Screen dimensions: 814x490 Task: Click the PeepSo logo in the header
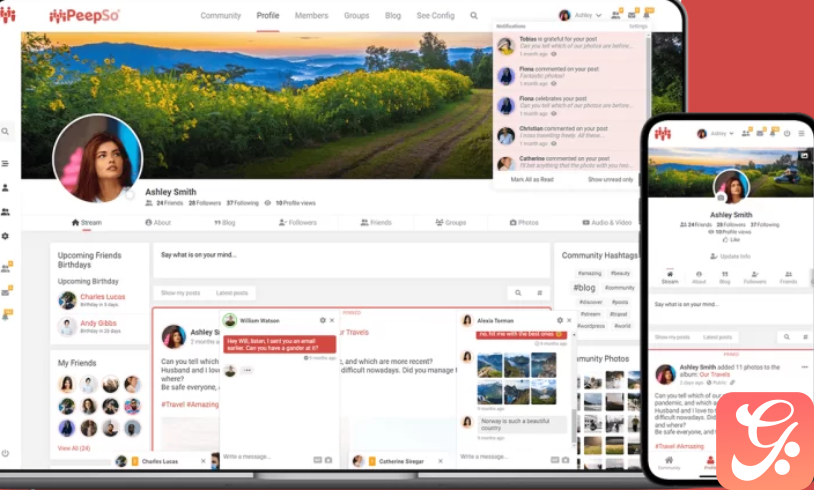[x=85, y=16]
